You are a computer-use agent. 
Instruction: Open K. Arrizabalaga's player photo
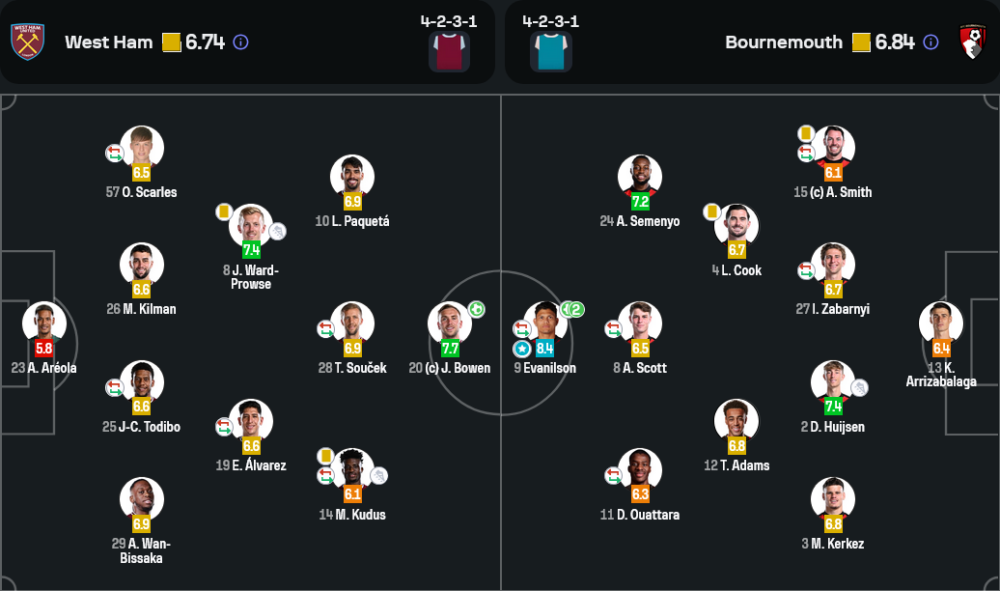click(x=941, y=322)
